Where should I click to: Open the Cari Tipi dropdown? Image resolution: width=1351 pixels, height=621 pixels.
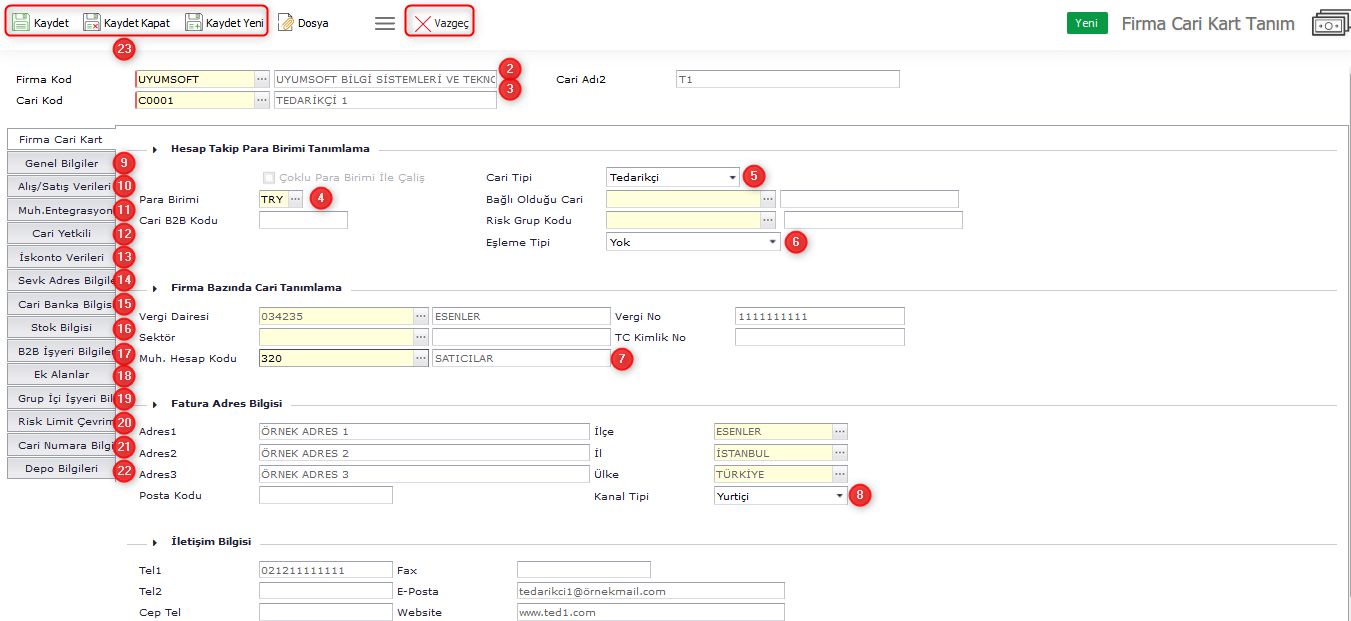point(732,178)
